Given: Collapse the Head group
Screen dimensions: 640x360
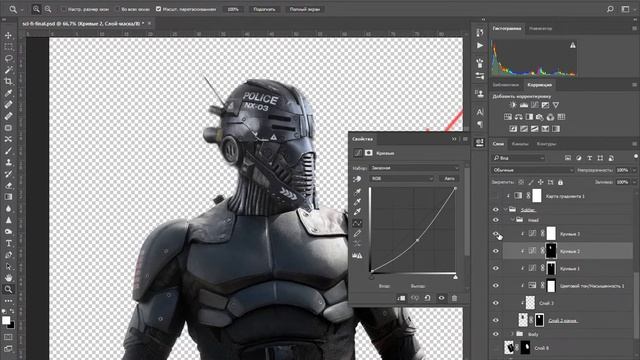Looking at the screenshot, I should pos(513,220).
